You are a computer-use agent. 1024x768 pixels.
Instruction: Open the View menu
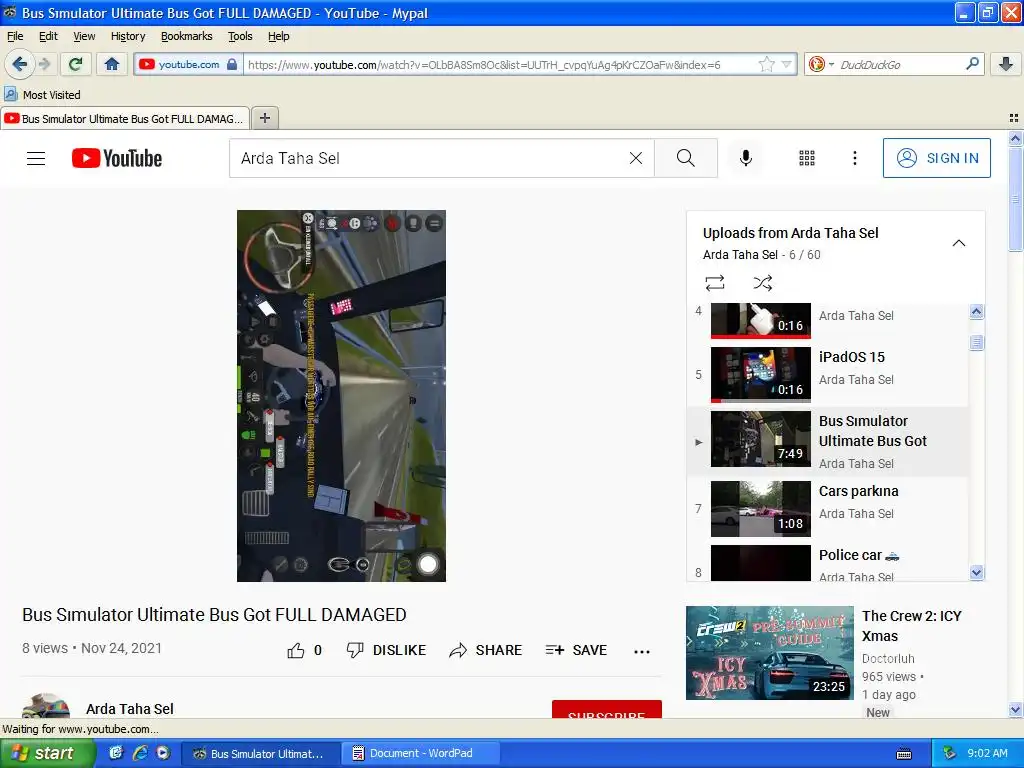click(x=84, y=36)
